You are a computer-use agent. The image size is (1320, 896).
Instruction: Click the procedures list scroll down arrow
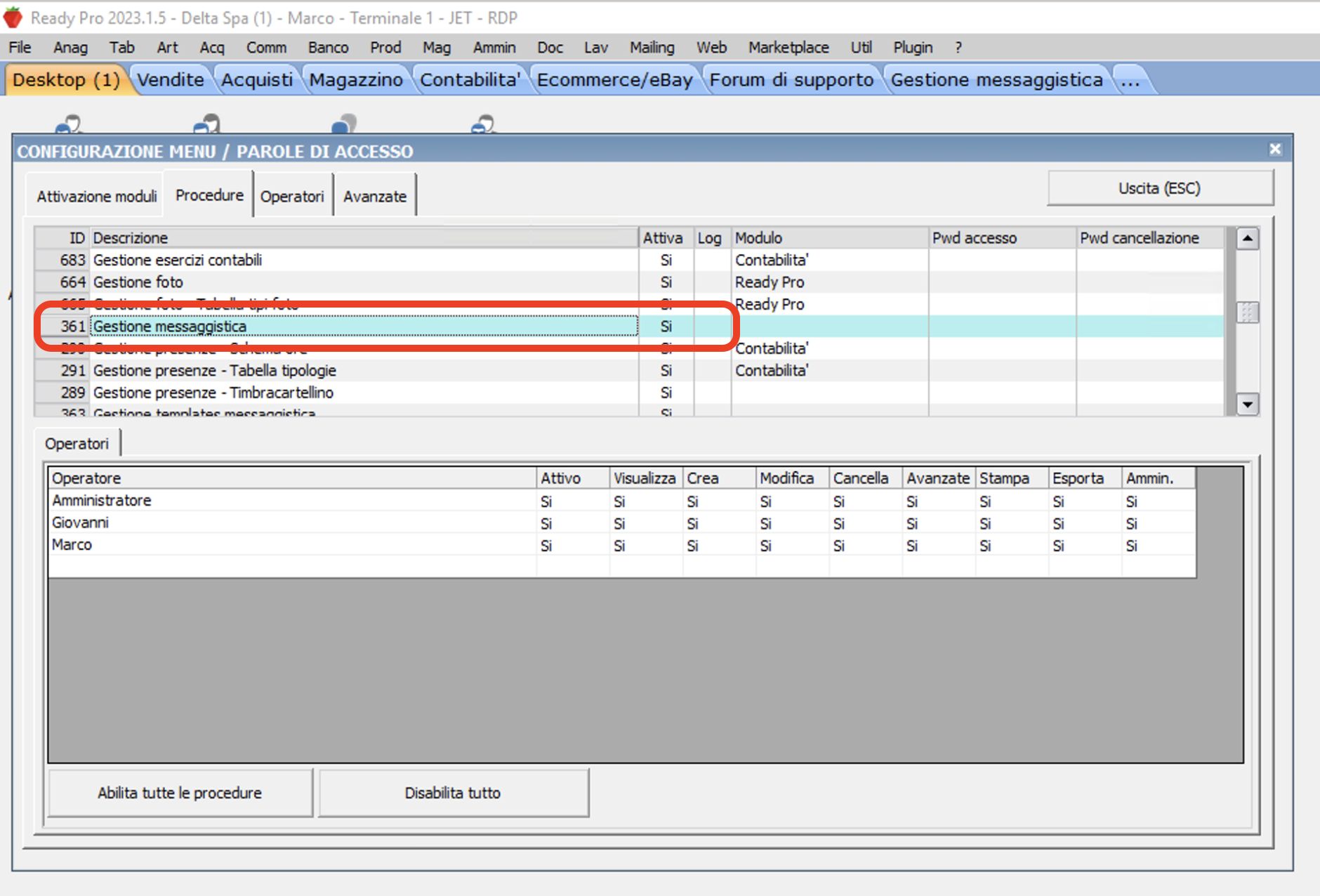[1247, 404]
